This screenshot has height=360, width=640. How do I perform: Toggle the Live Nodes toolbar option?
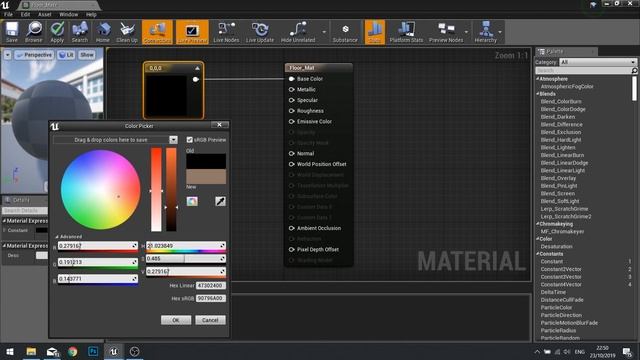226,32
